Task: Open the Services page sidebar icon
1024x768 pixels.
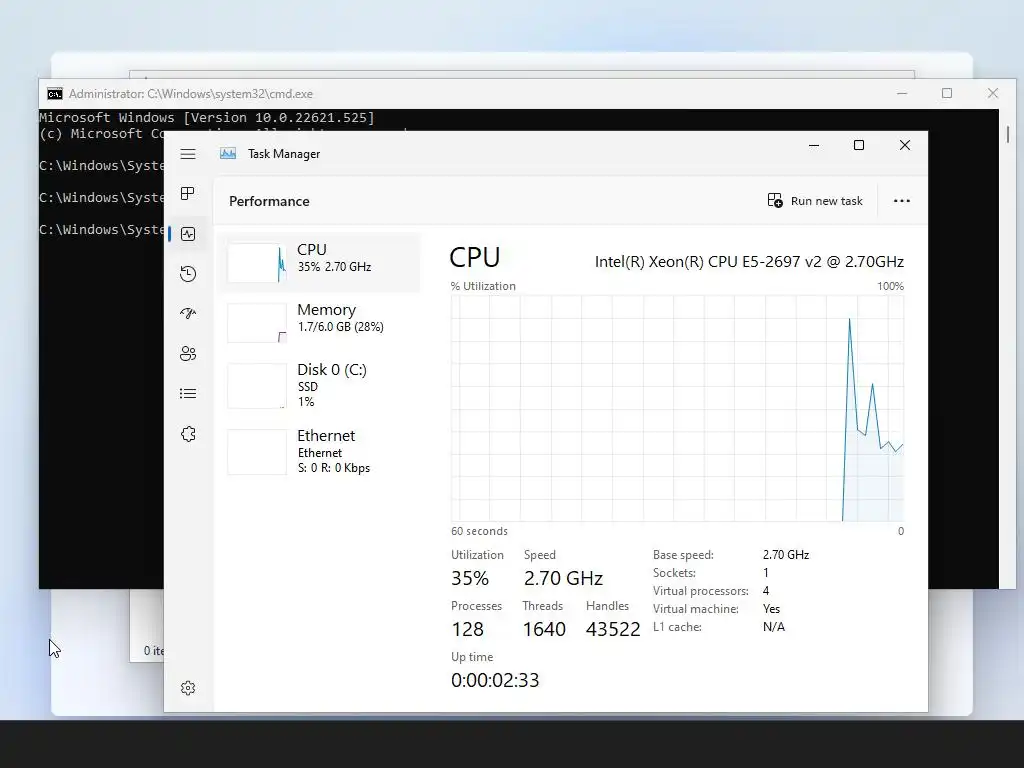Action: click(188, 434)
